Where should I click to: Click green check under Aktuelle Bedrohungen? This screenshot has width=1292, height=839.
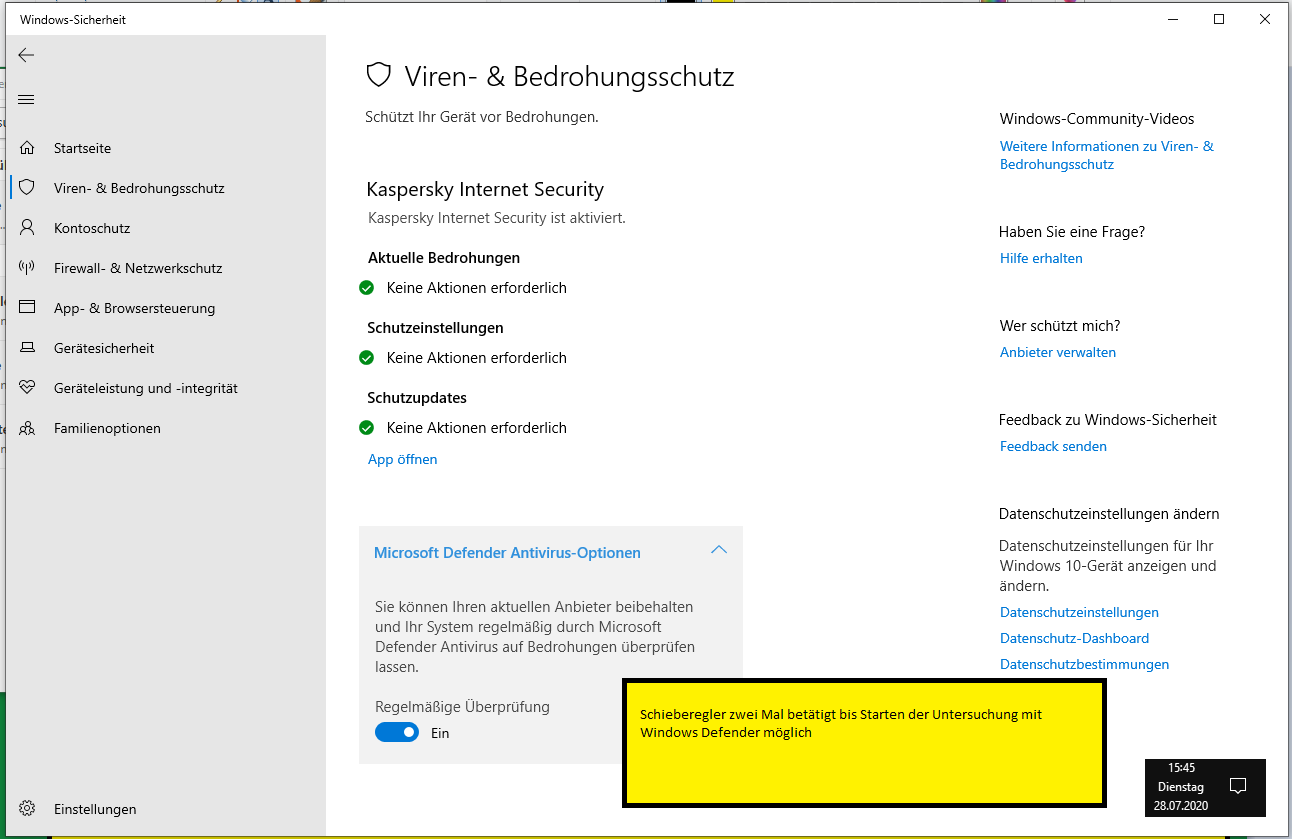tap(366, 288)
